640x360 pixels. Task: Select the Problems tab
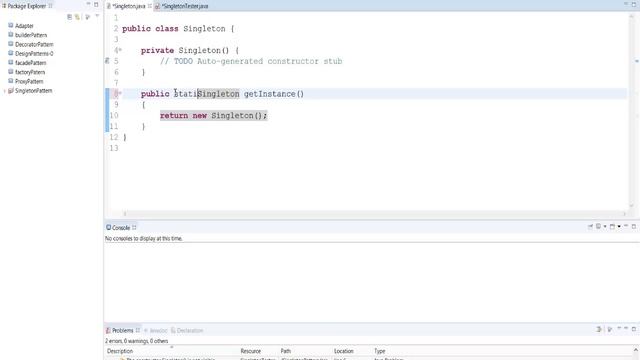[x=122, y=330]
